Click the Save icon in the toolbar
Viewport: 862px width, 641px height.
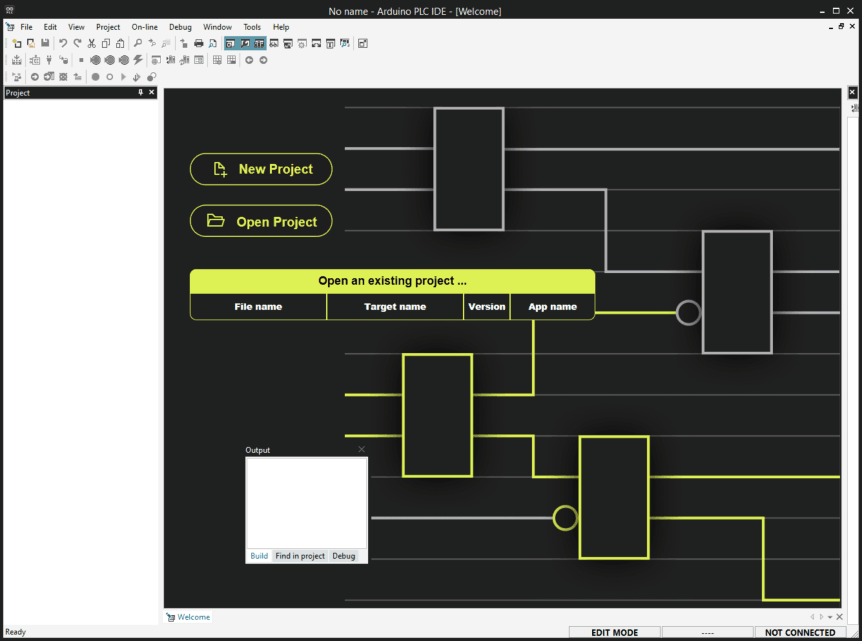coord(45,44)
